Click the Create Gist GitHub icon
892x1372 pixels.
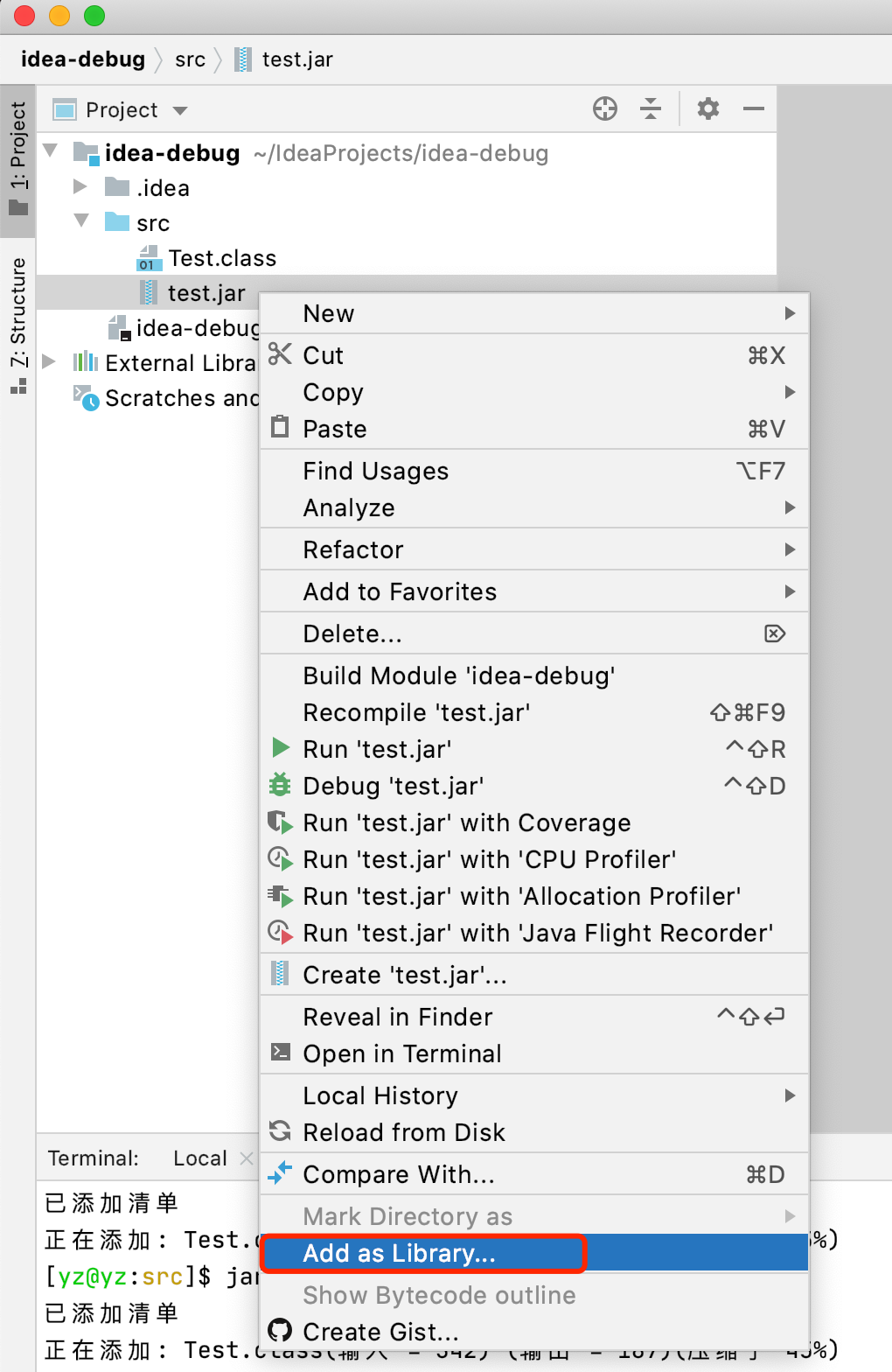point(280,1331)
